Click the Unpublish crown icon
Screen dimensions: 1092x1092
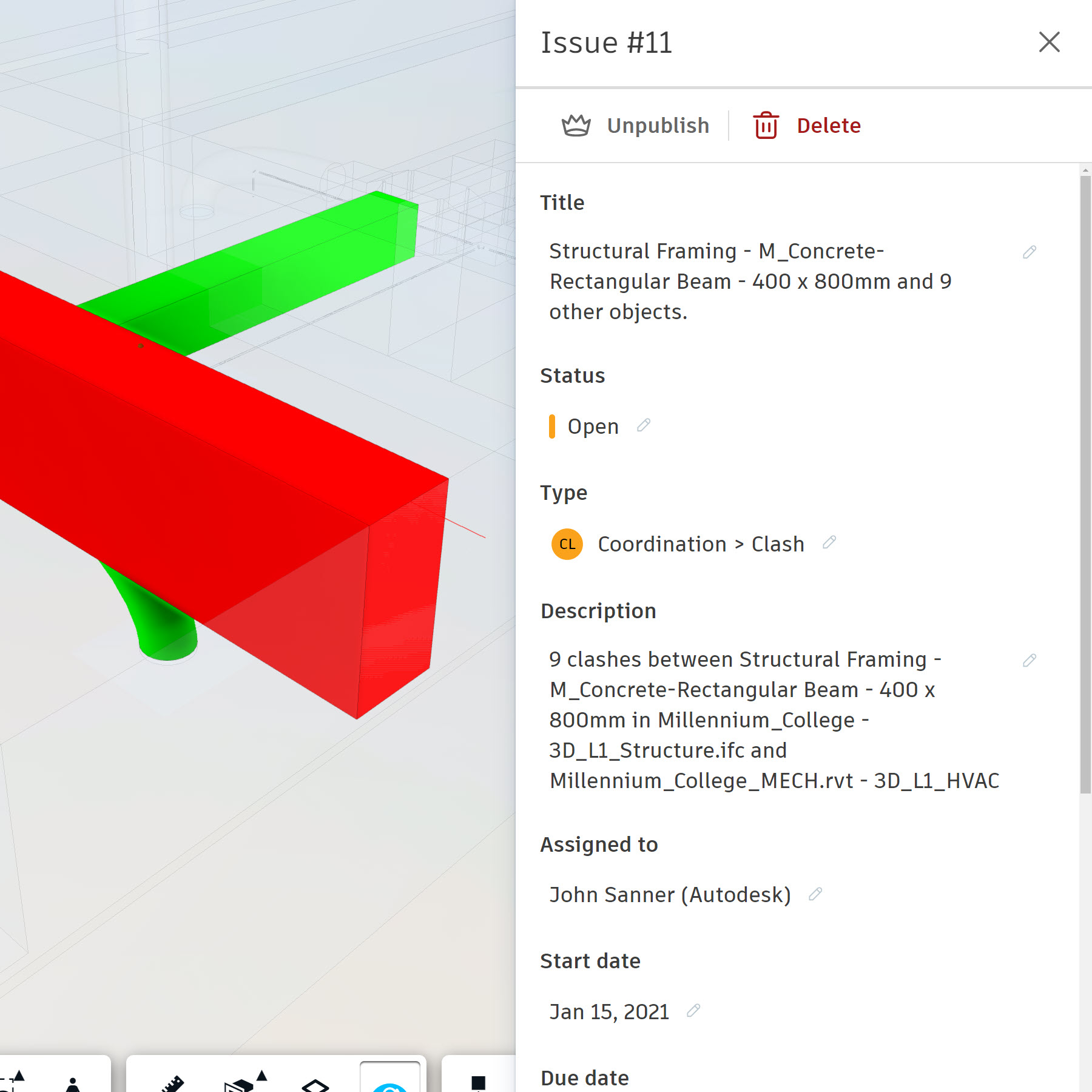[x=576, y=126]
